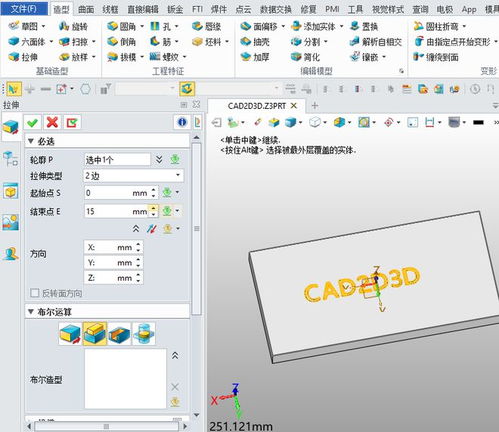Click the 圆柱折弯 cylinder bend tool
The image size is (499, 432).
coord(436,26)
